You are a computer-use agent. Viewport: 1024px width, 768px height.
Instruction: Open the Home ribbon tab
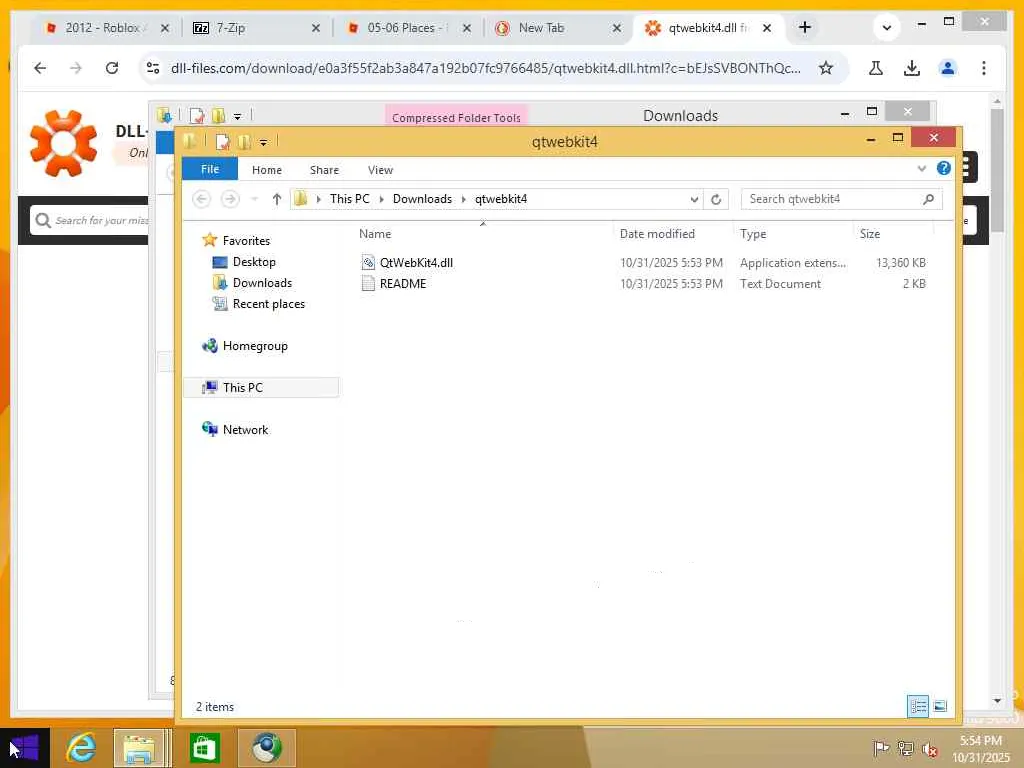[266, 170]
